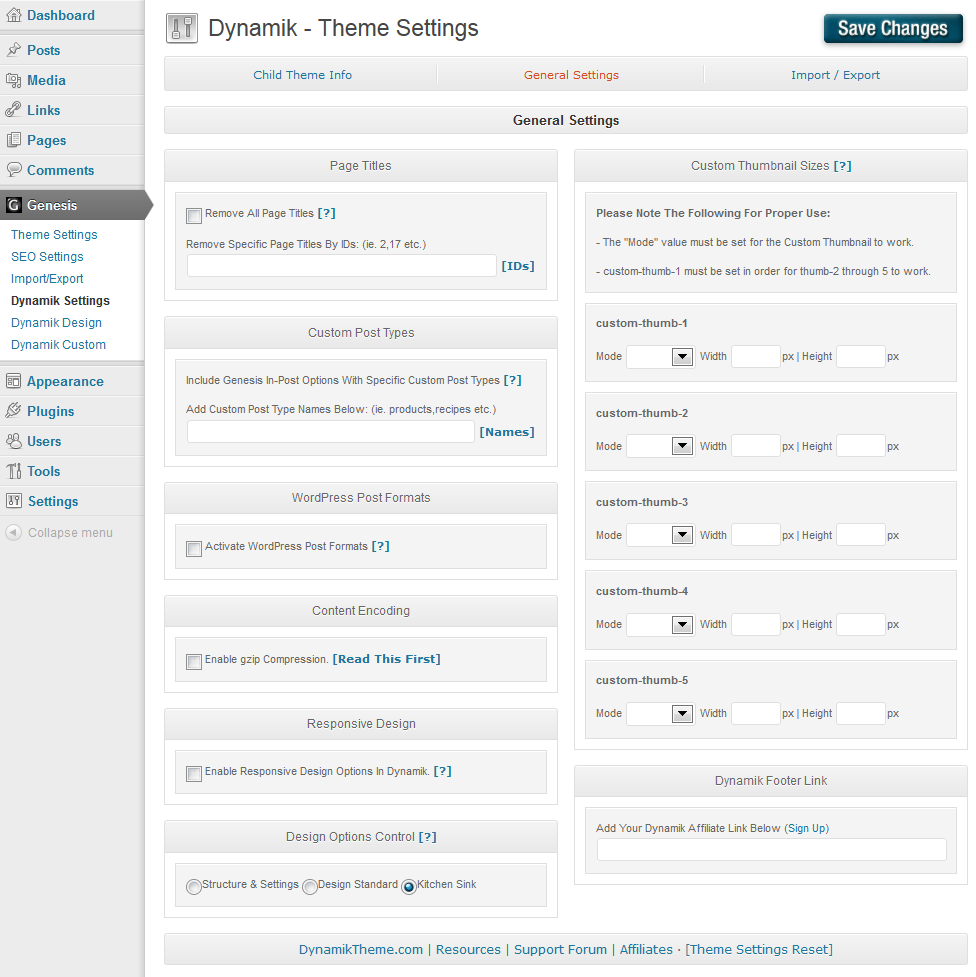Switch to the Child Theme Info tab
This screenshot has height=977, width=976.
point(302,75)
